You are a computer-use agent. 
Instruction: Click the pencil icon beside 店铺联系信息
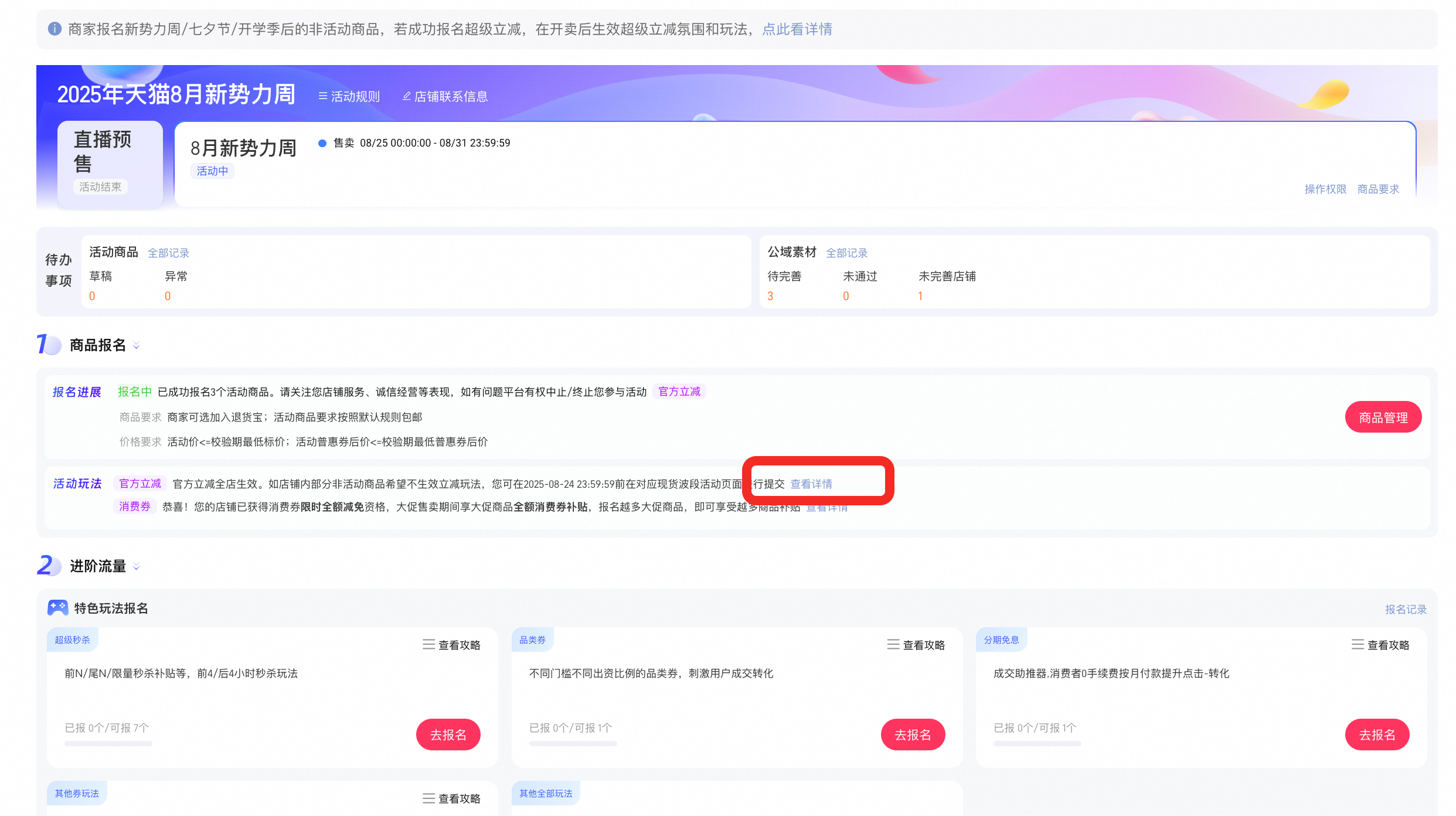click(406, 96)
